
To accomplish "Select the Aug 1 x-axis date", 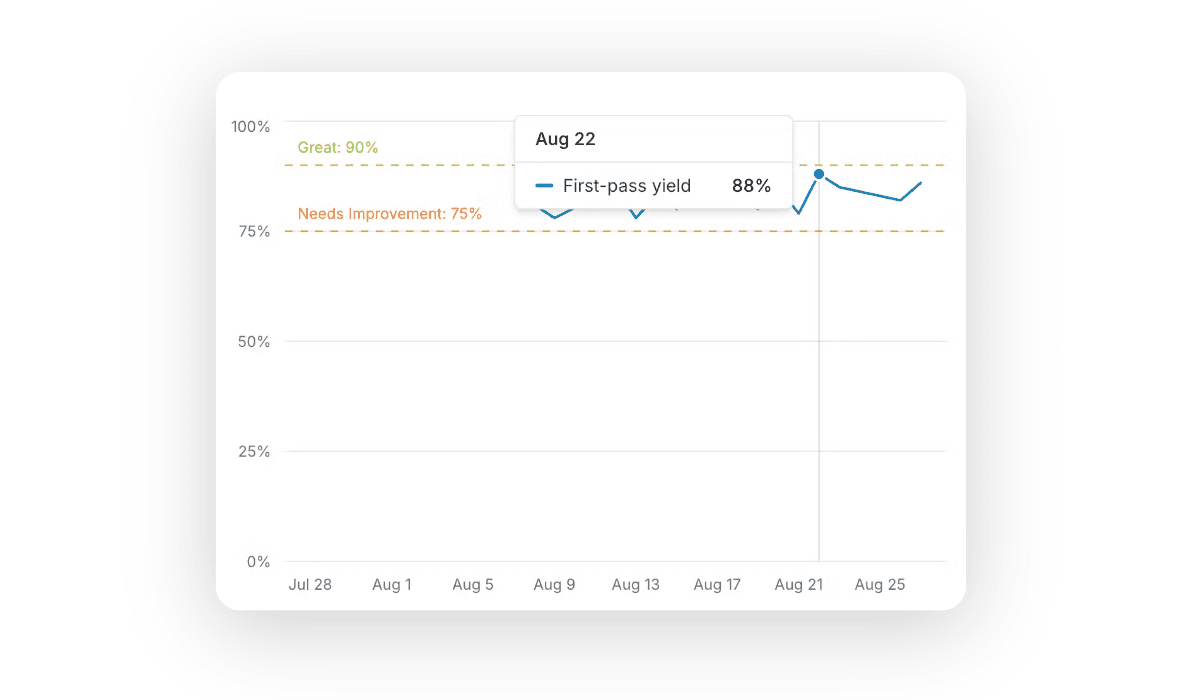I will (392, 585).
